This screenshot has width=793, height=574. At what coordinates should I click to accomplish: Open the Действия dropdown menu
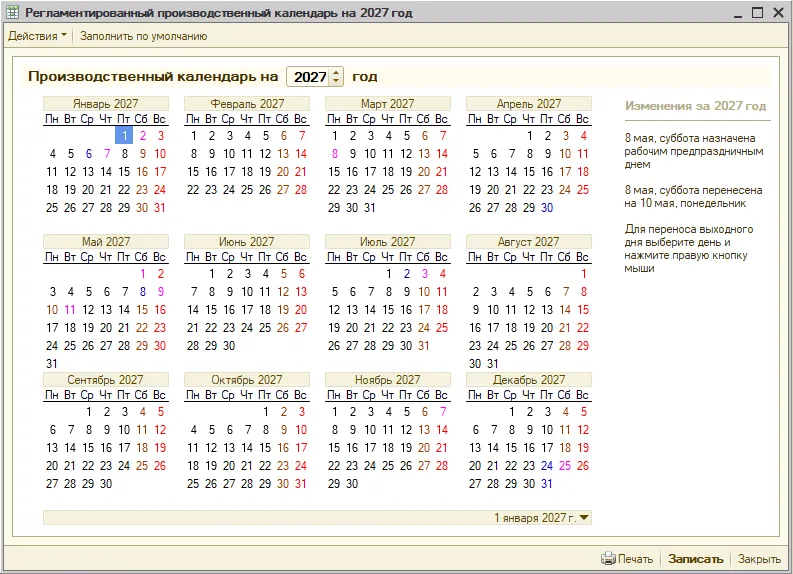[37, 36]
